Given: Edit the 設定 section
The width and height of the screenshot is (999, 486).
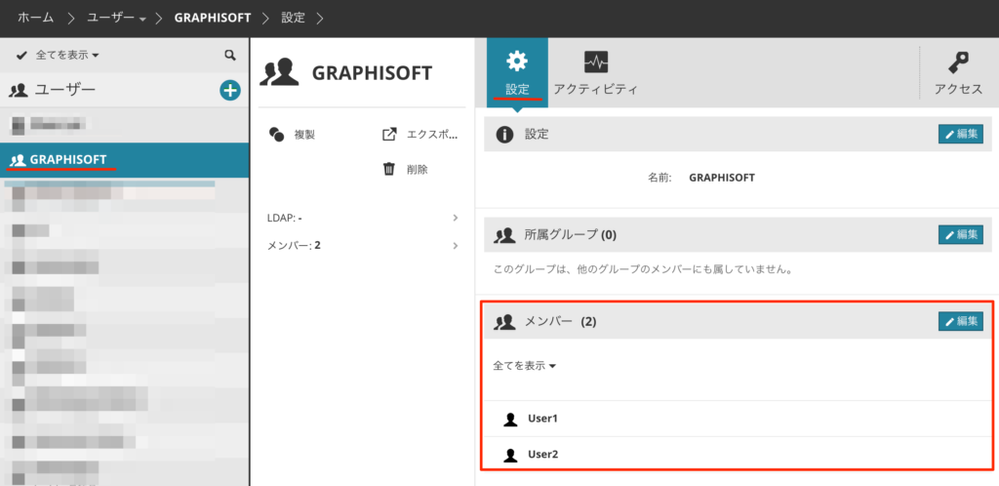Looking at the screenshot, I should point(961,134).
